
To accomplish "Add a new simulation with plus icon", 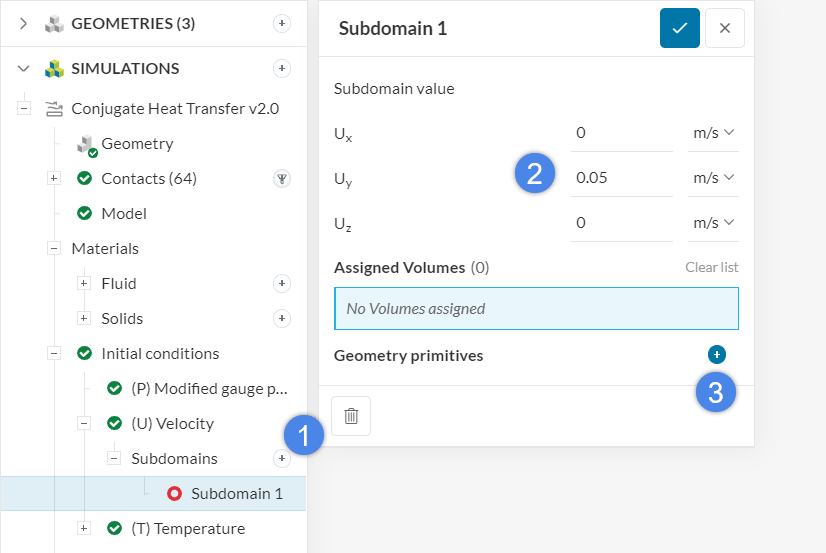I will point(282,68).
